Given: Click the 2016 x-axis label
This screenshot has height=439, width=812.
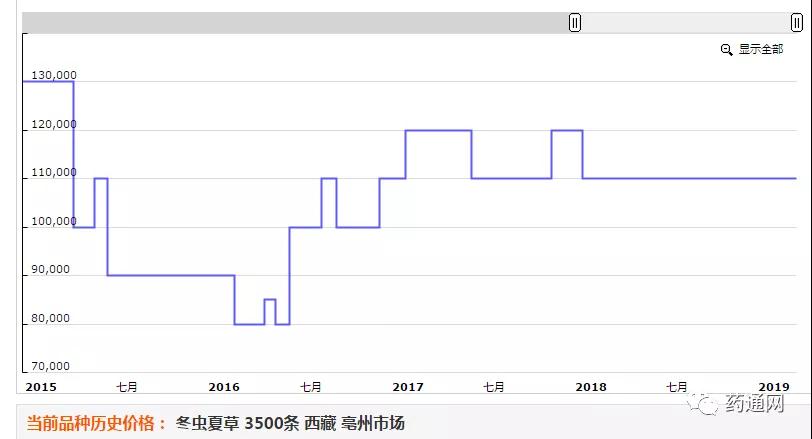Looking at the screenshot, I should tap(224, 387).
